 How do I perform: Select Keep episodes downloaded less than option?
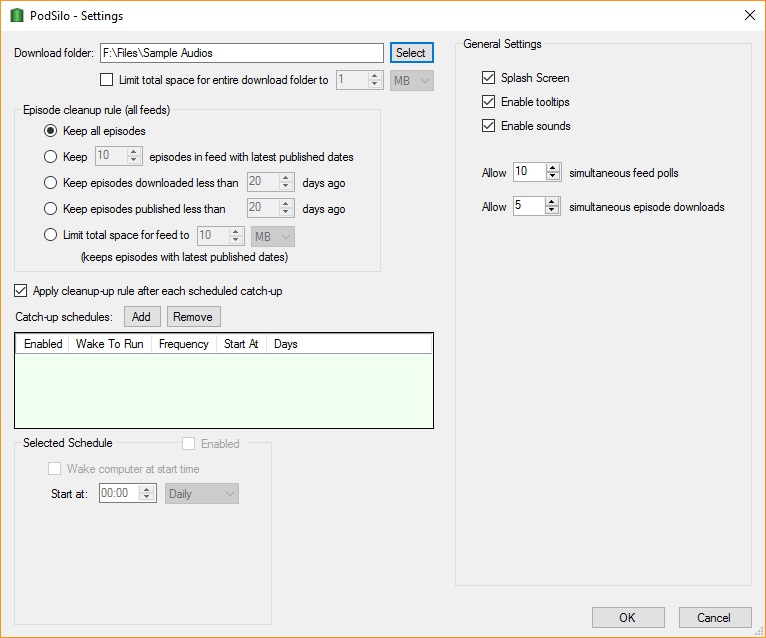pyautogui.click(x=51, y=183)
